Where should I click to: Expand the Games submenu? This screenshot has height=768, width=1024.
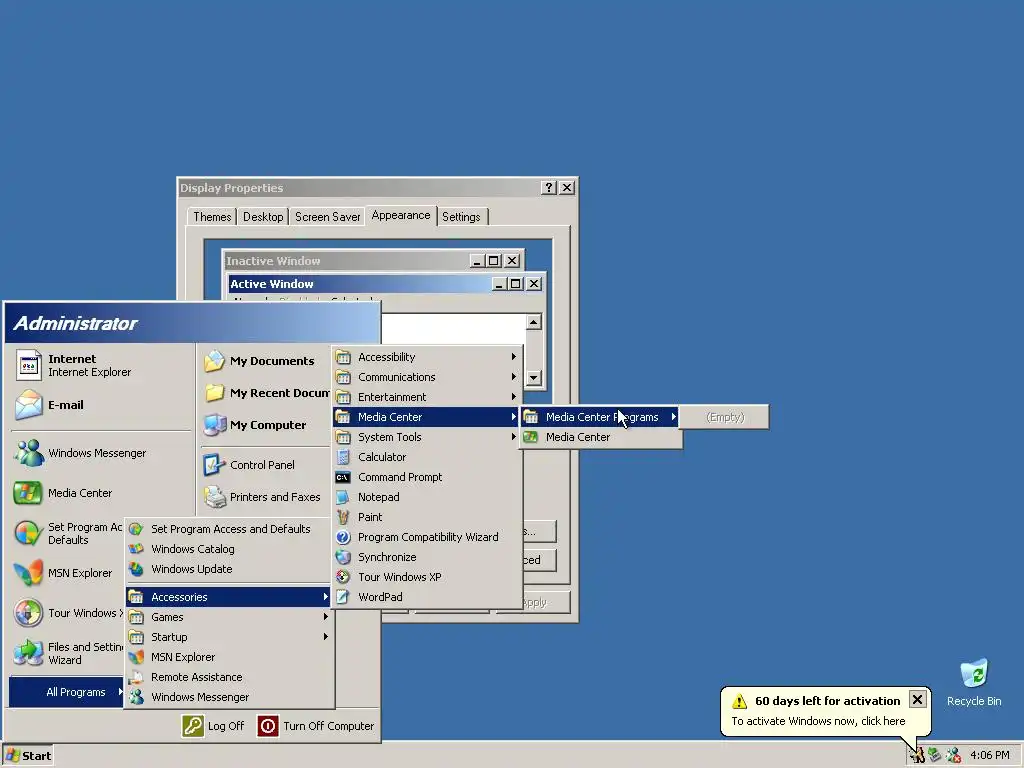coord(229,617)
